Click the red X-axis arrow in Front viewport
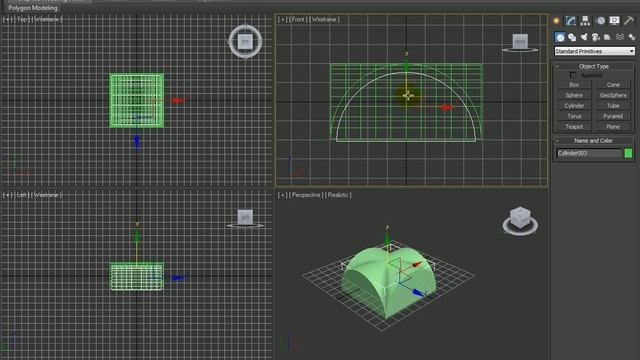The image size is (640, 360). [x=447, y=107]
